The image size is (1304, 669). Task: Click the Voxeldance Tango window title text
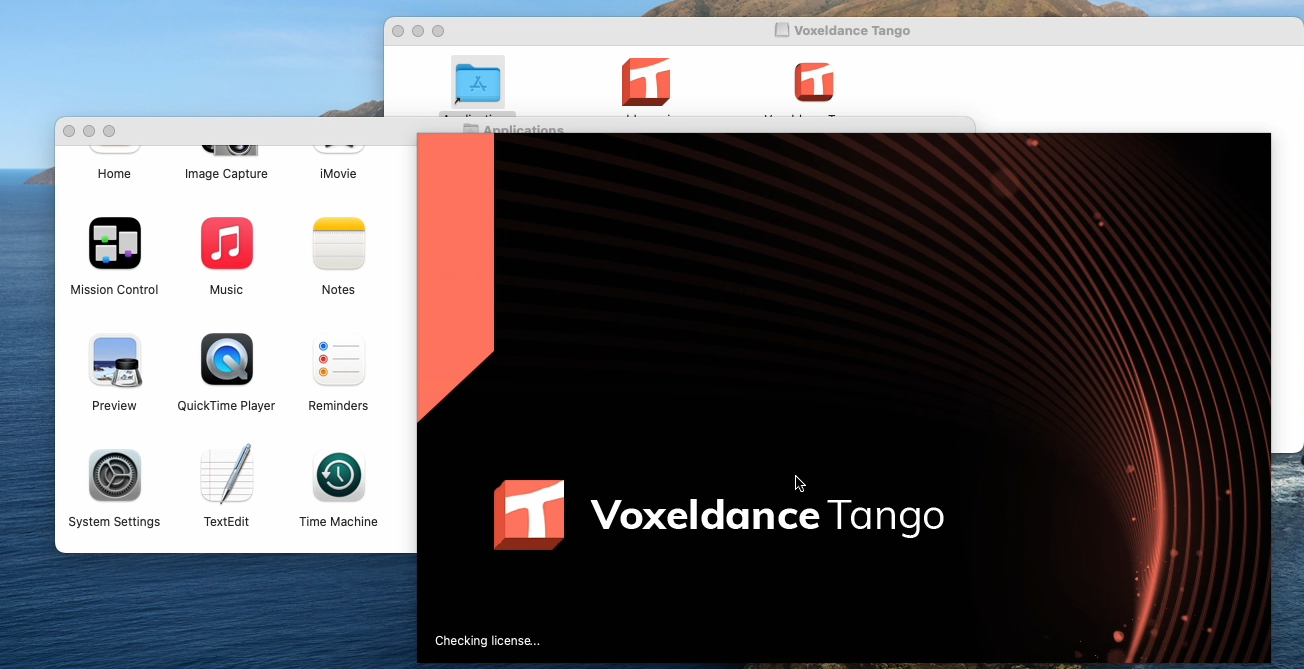click(x=852, y=30)
